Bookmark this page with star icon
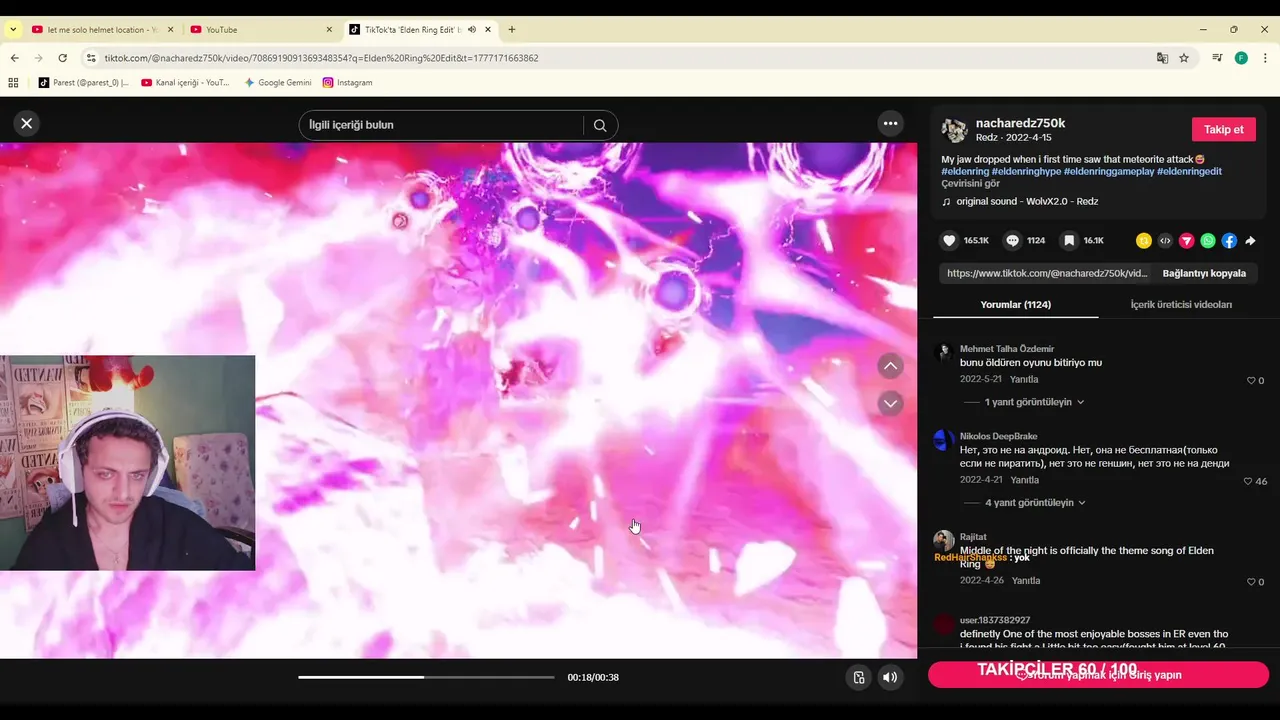This screenshot has height=720, width=1280. [x=1184, y=58]
